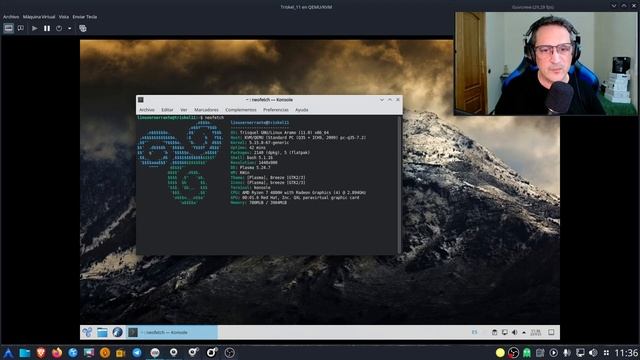Click the shutdown power button in toolbar
Viewport: 640px width, 360px height.
click(59, 29)
